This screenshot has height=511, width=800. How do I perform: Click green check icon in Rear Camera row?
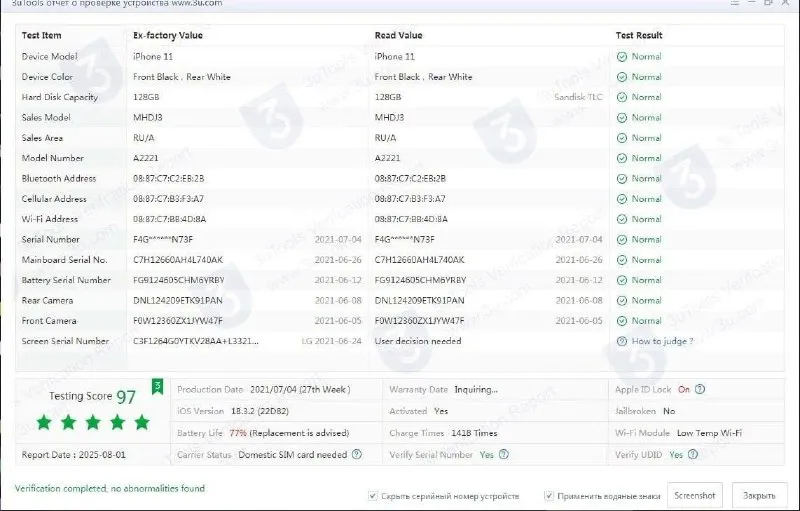(621, 301)
